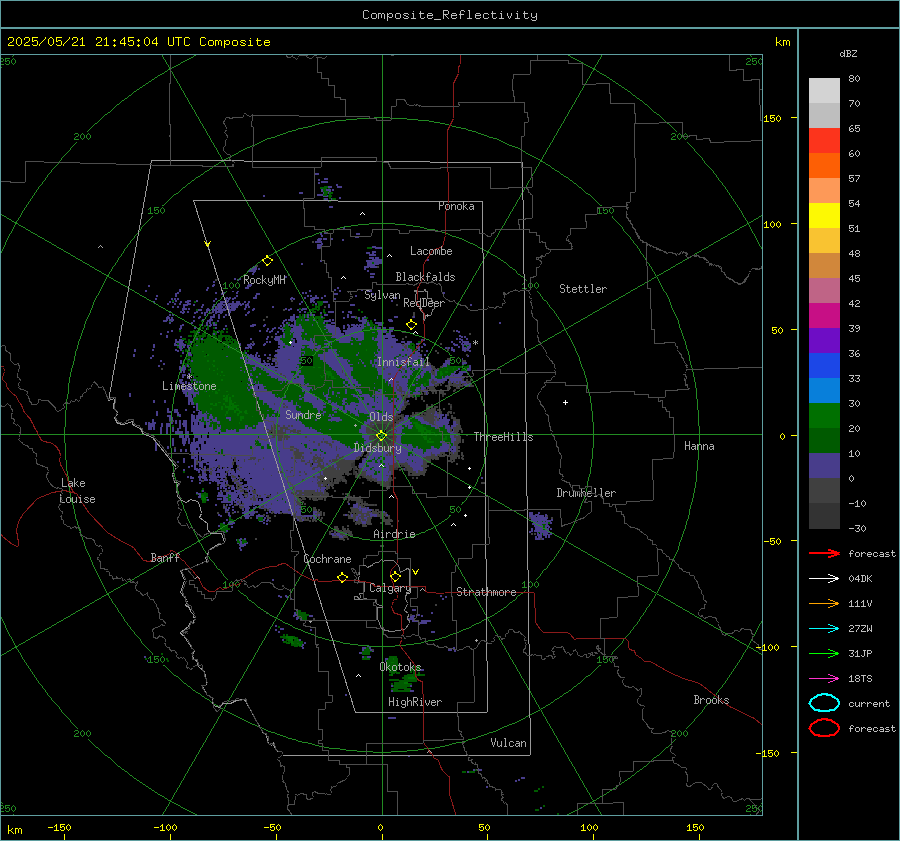Pick the orange swatch between 60 and 57
Image resolution: width=900 pixels, height=841 pixels.
click(x=824, y=166)
